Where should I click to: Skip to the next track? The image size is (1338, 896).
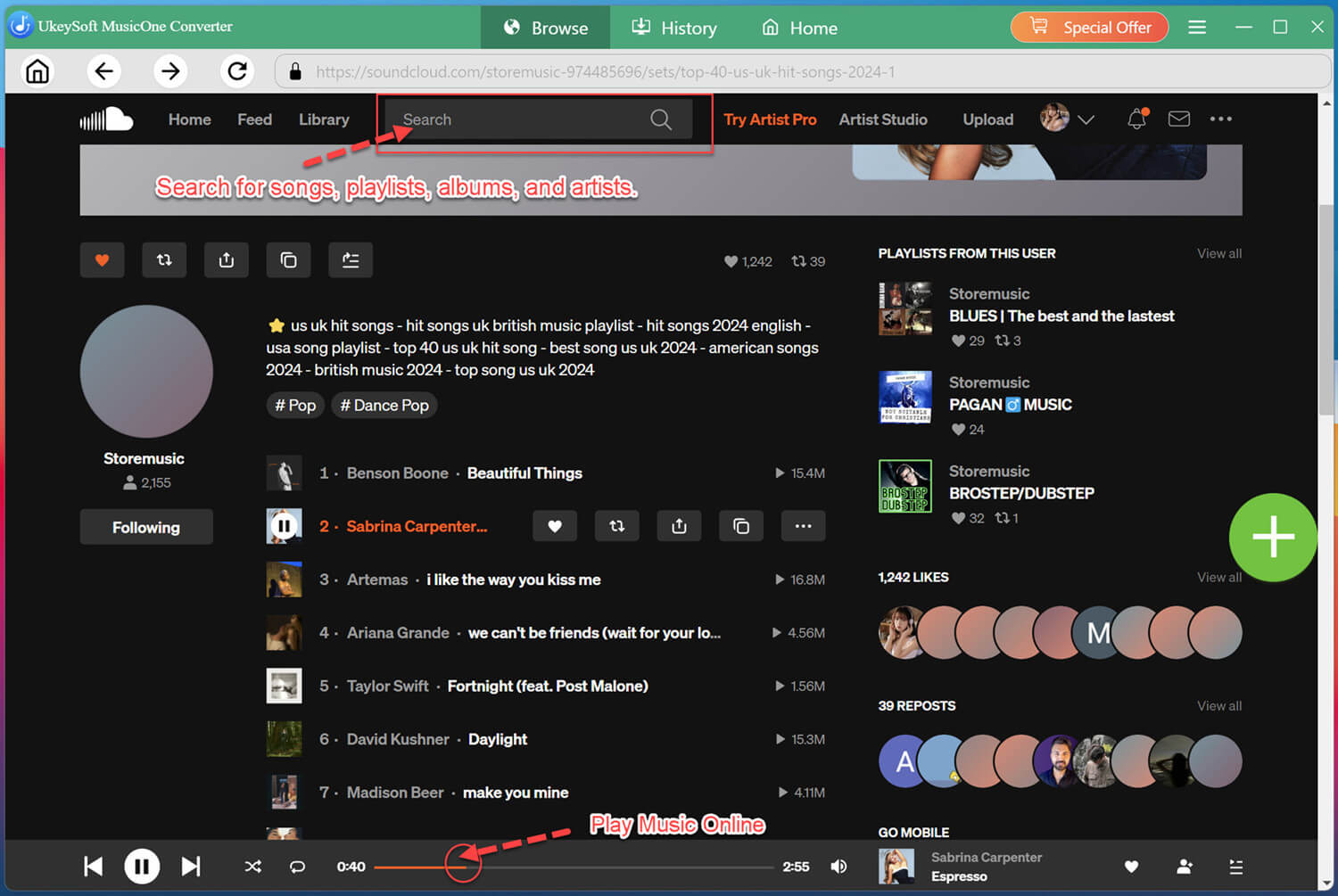[191, 867]
